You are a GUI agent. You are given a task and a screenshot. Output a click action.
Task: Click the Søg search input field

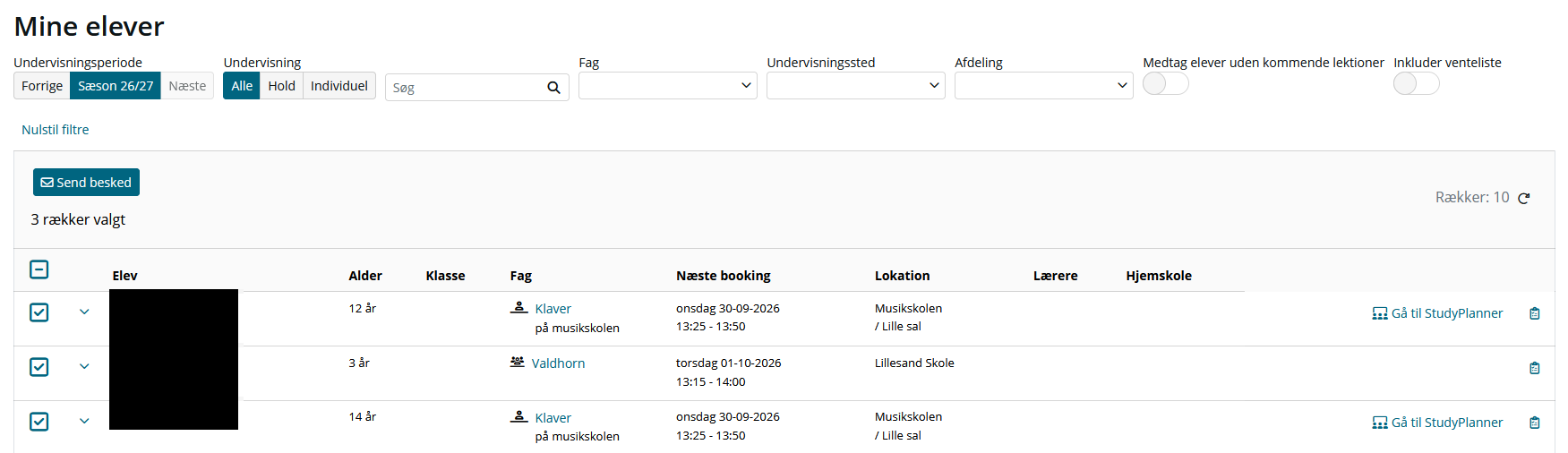click(466, 88)
